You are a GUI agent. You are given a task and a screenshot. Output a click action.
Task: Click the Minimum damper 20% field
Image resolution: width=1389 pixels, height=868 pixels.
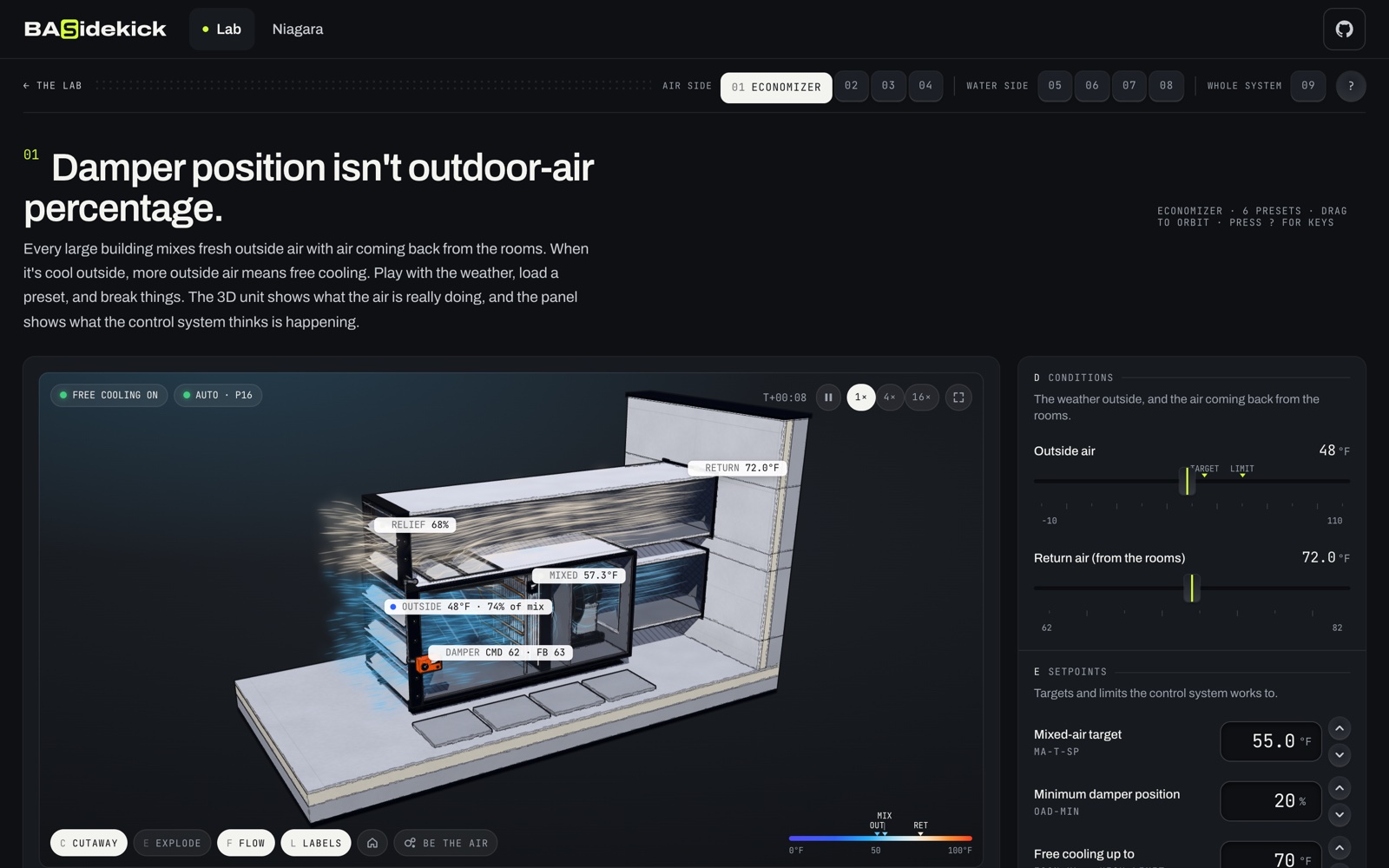pos(1271,801)
